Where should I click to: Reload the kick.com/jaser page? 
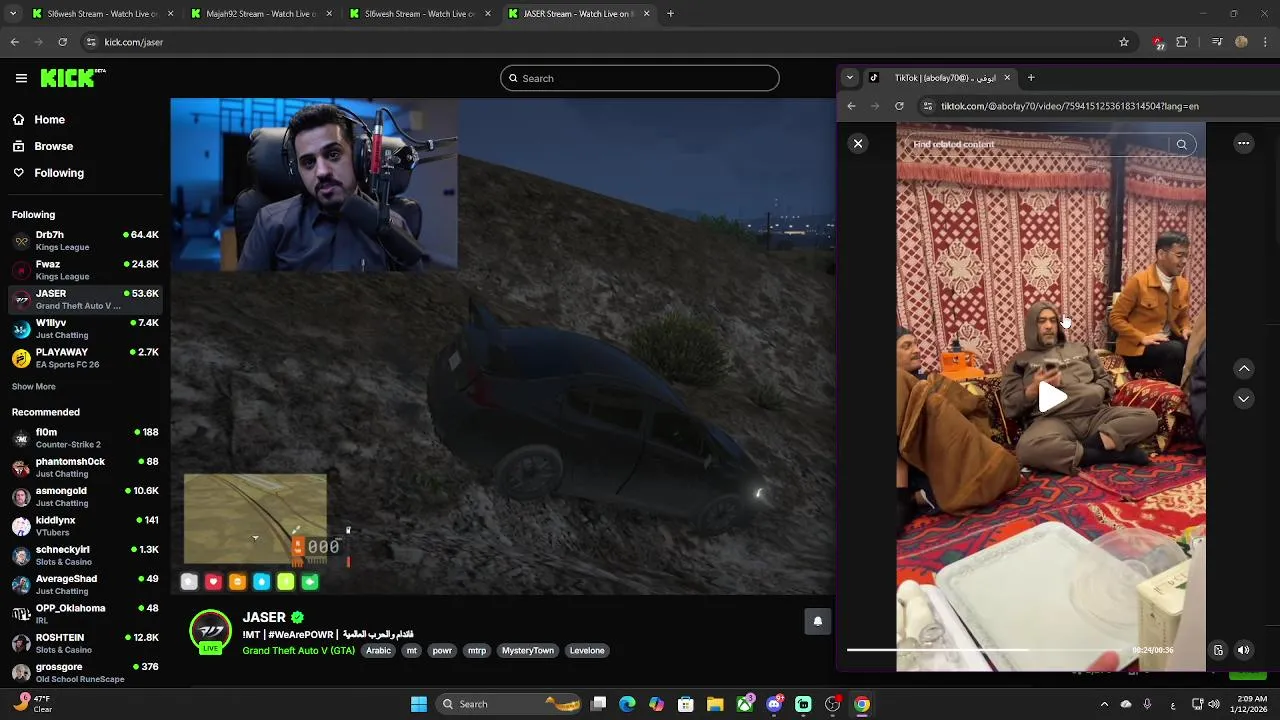[x=62, y=42]
